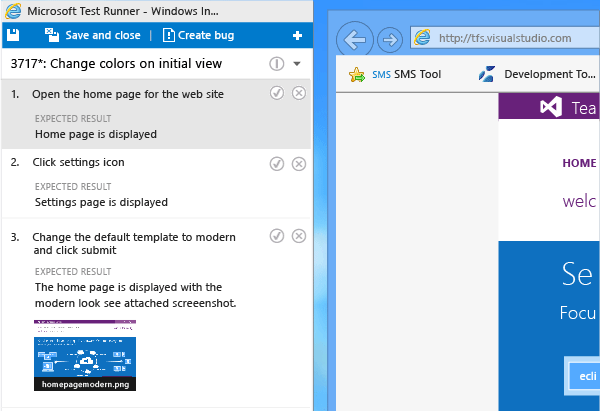Open the HOME tab on web page
Image resolution: width=600 pixels, height=411 pixels.
pos(579,163)
